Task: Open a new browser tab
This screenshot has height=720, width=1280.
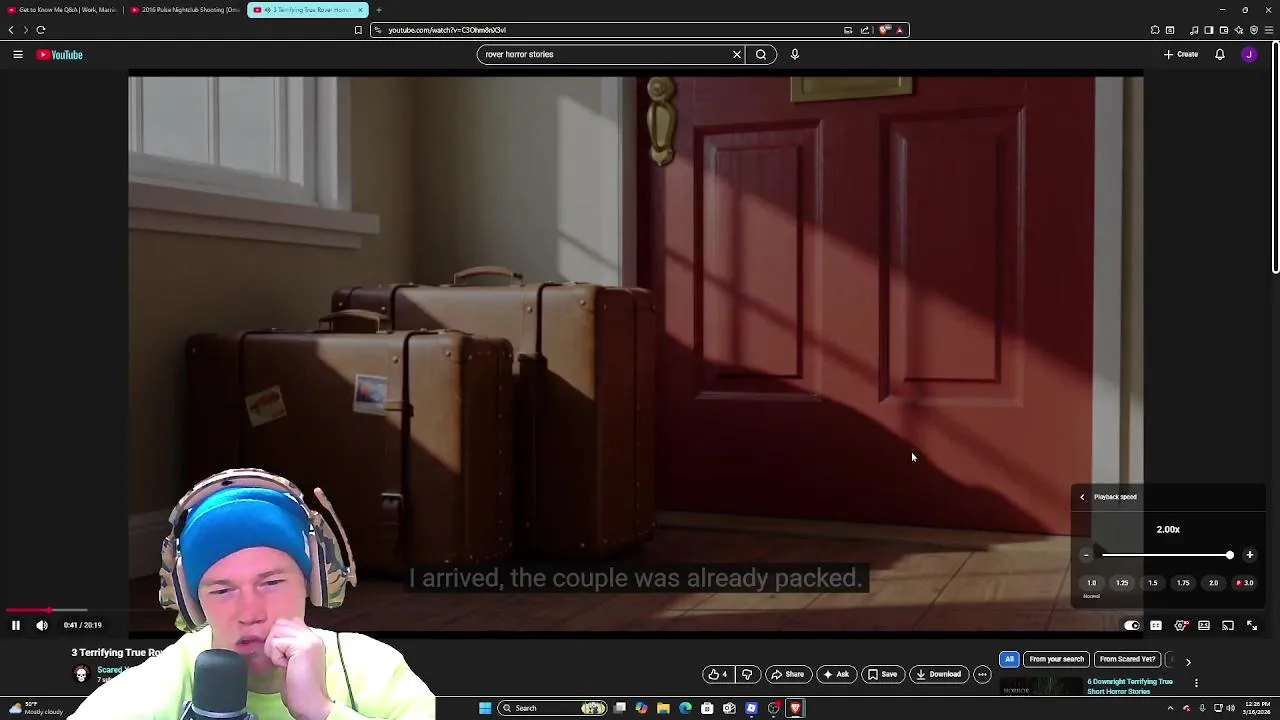Action: 379,10
